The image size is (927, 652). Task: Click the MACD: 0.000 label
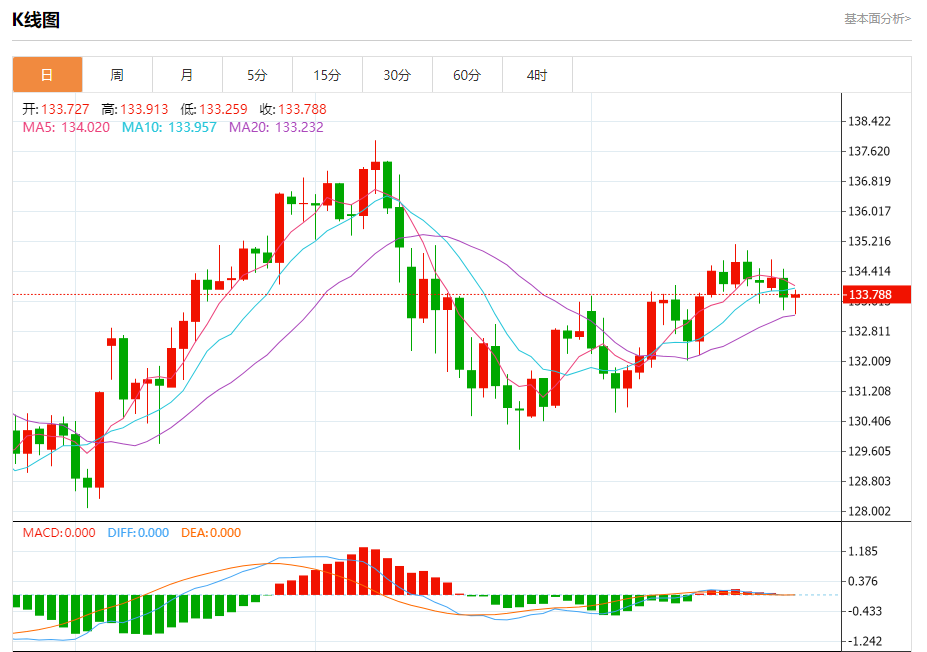pyautogui.click(x=59, y=533)
